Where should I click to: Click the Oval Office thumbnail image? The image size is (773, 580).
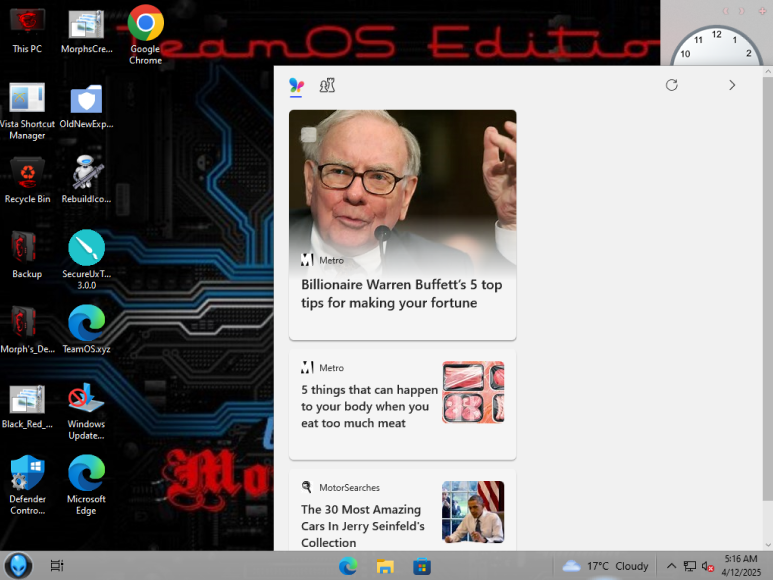point(473,512)
